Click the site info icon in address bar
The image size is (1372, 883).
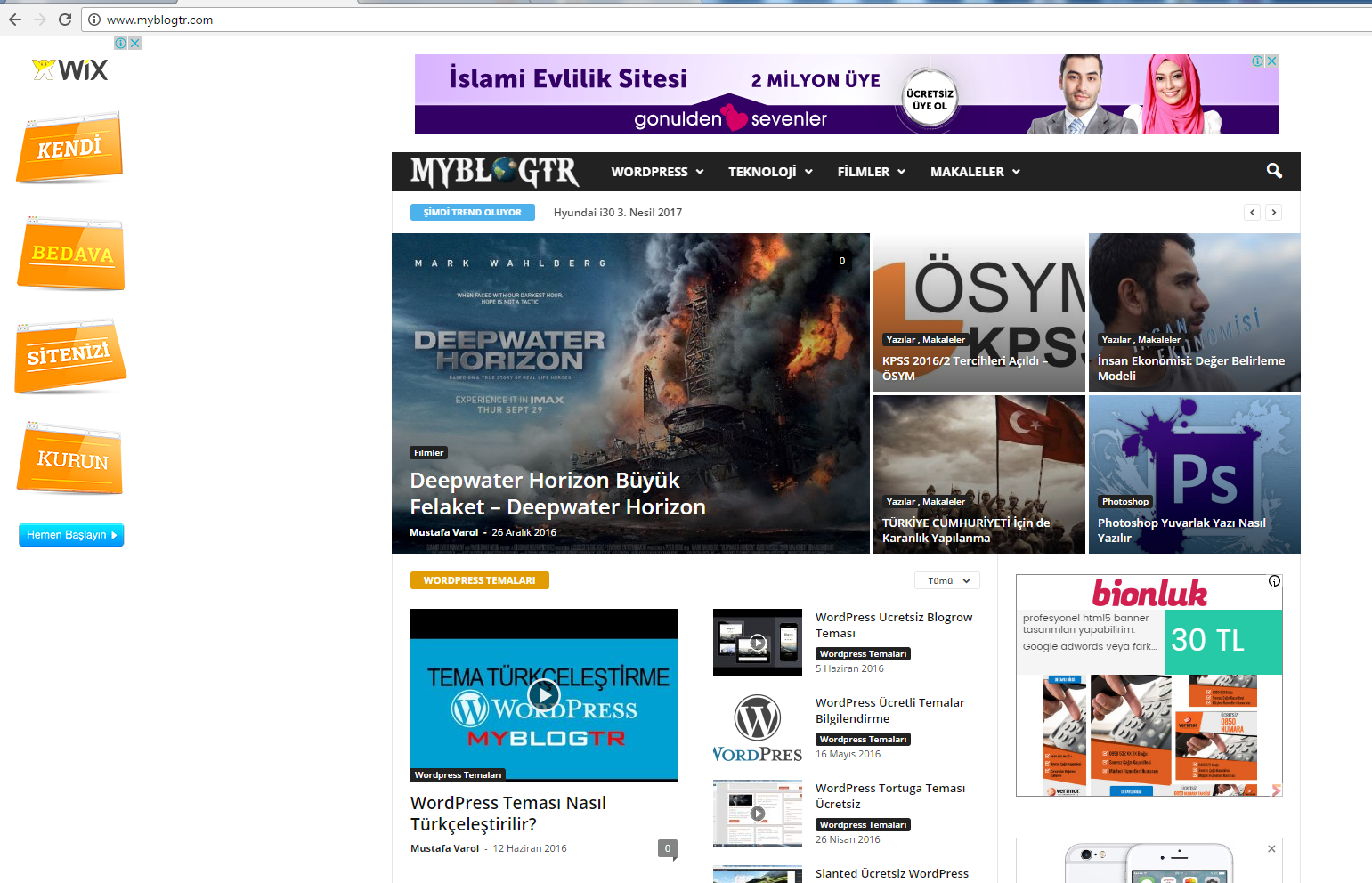click(x=94, y=20)
